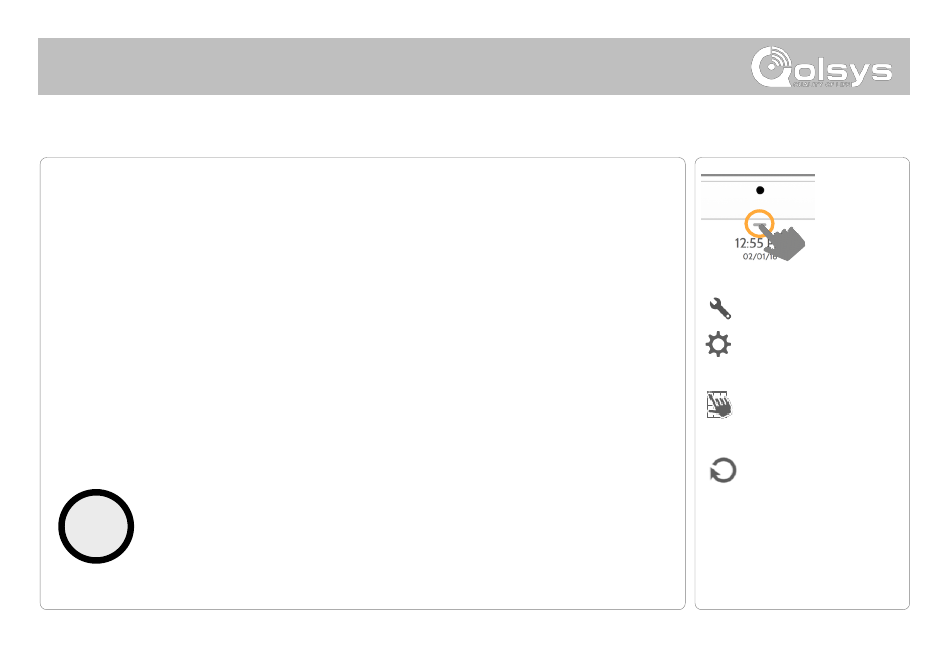Click the wrench icon
Viewport: 950px width, 659px height.
[720, 308]
